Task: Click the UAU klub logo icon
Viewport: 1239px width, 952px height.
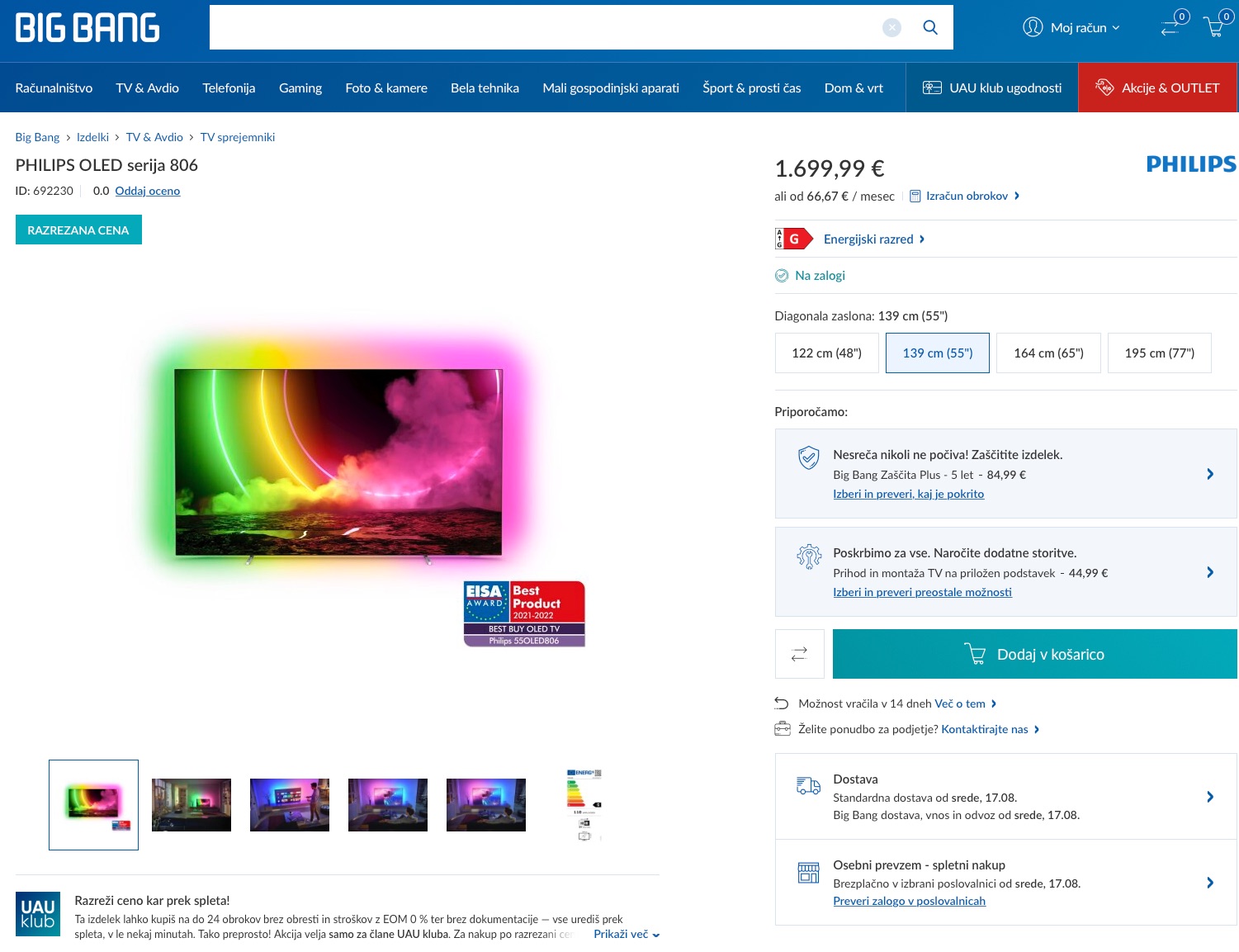Action: coord(38,914)
